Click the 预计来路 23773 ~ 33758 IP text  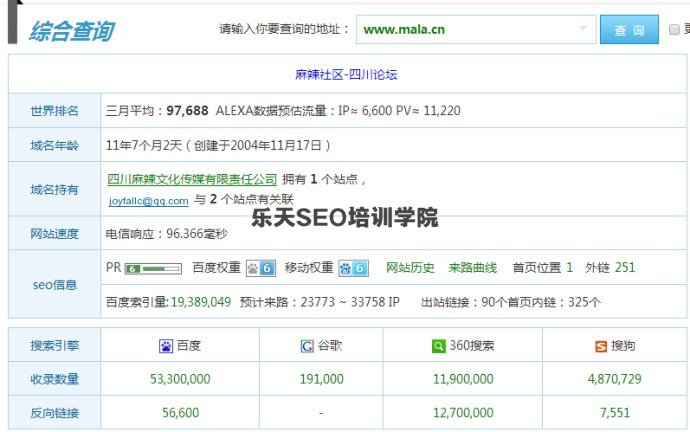319,302
